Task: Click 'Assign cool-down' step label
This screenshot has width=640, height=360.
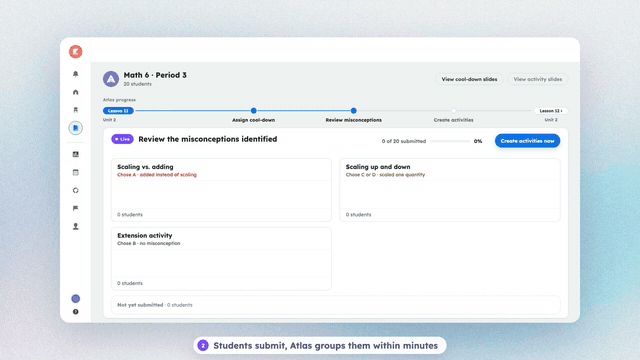Action: (253, 120)
